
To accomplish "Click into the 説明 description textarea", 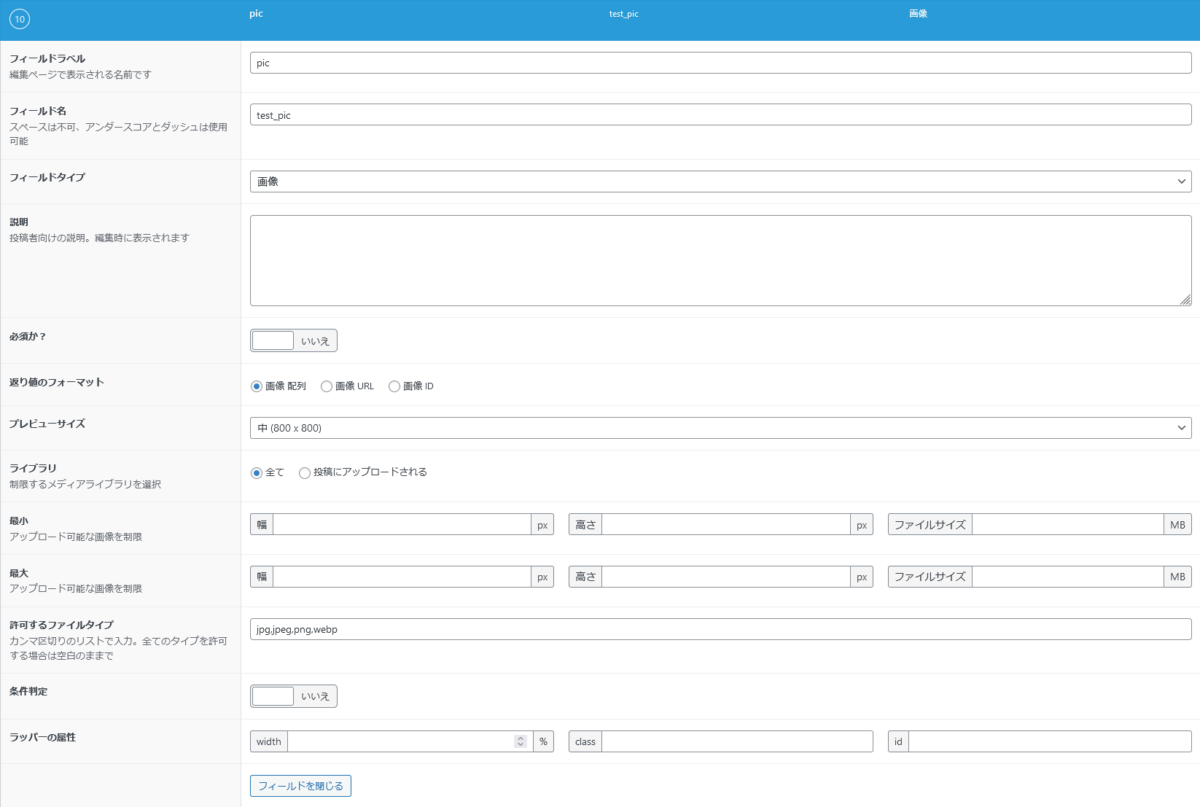I will tap(720, 260).
